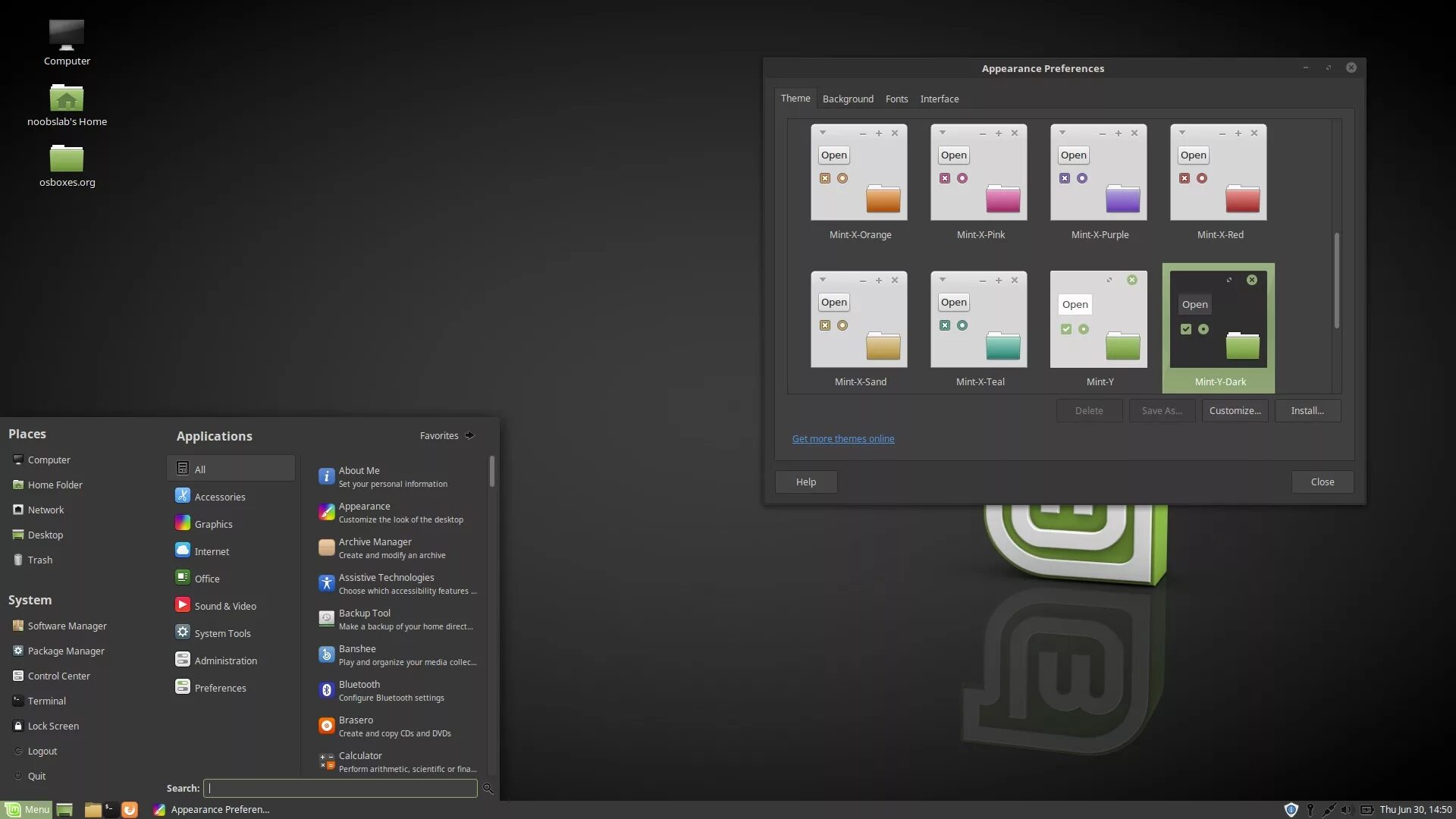Click the volume icon in system tray
Screen dimensions: 1456x819
(1346, 809)
